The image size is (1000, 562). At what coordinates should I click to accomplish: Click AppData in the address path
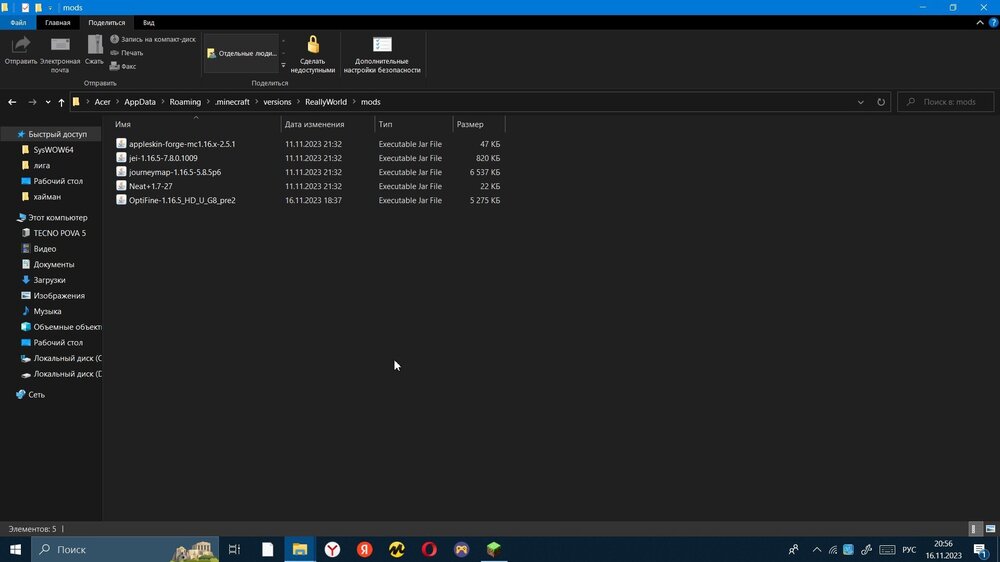click(140, 102)
